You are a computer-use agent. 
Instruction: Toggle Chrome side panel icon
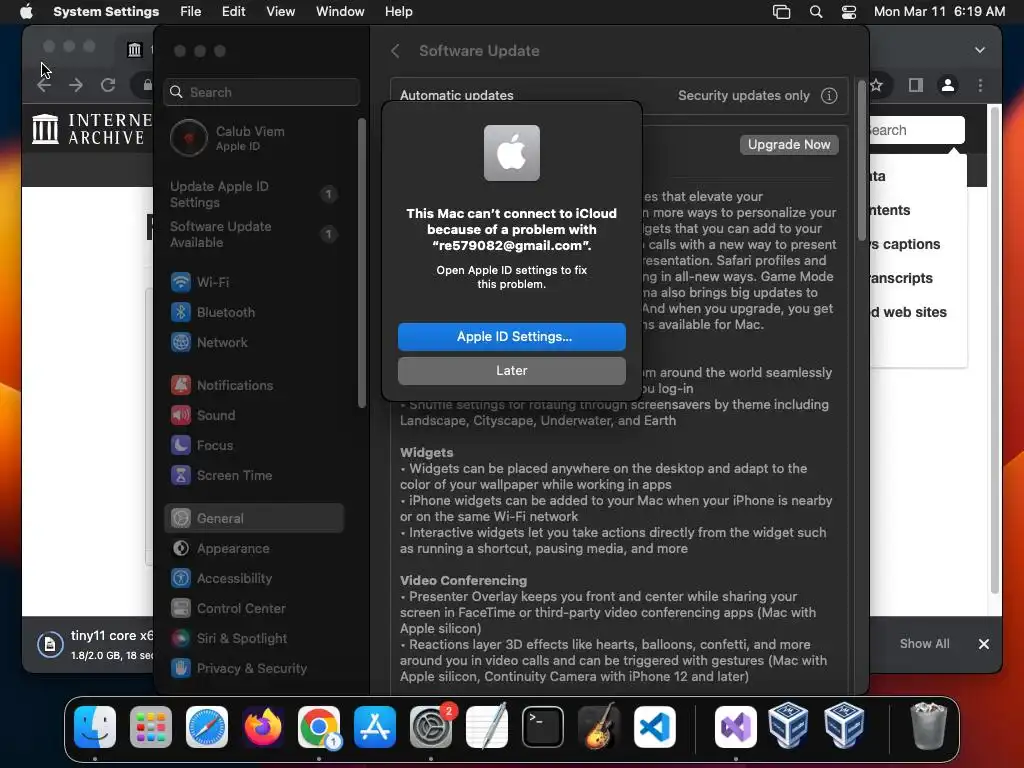click(916, 85)
